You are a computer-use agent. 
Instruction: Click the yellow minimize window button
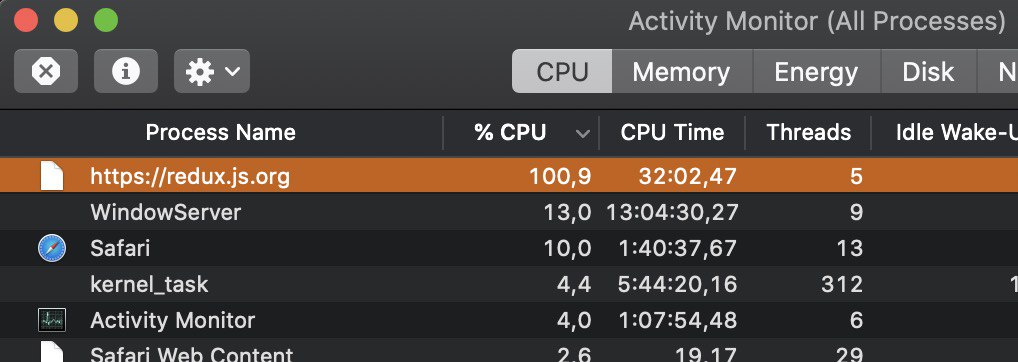[66, 21]
